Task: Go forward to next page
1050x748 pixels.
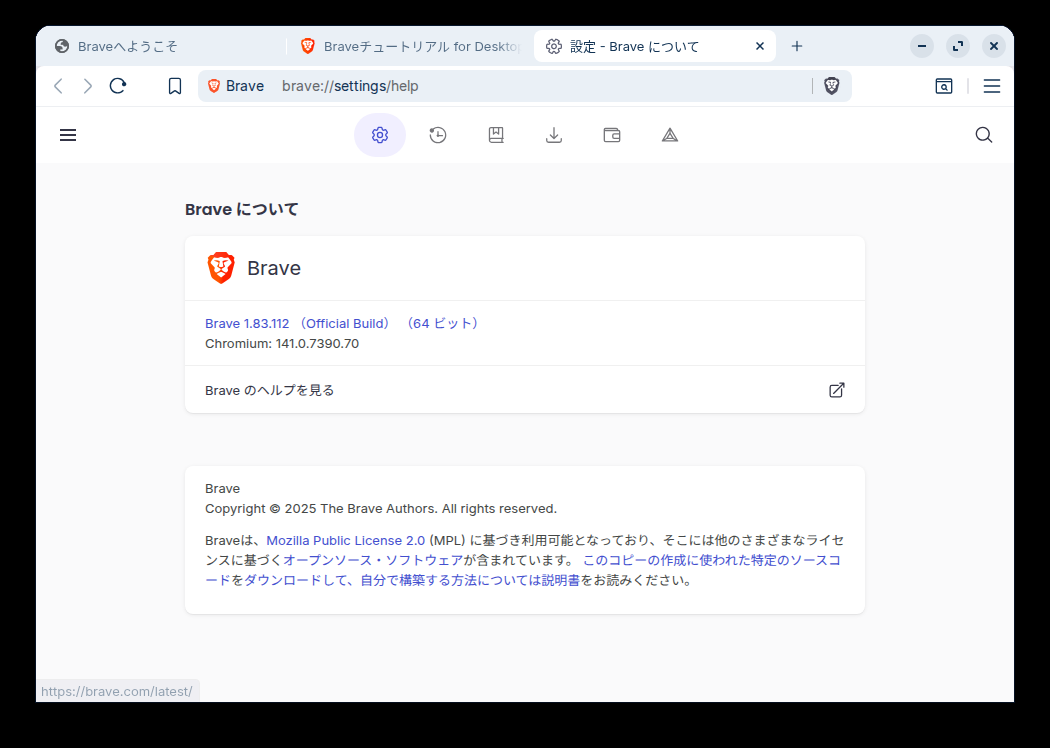Action: click(88, 86)
